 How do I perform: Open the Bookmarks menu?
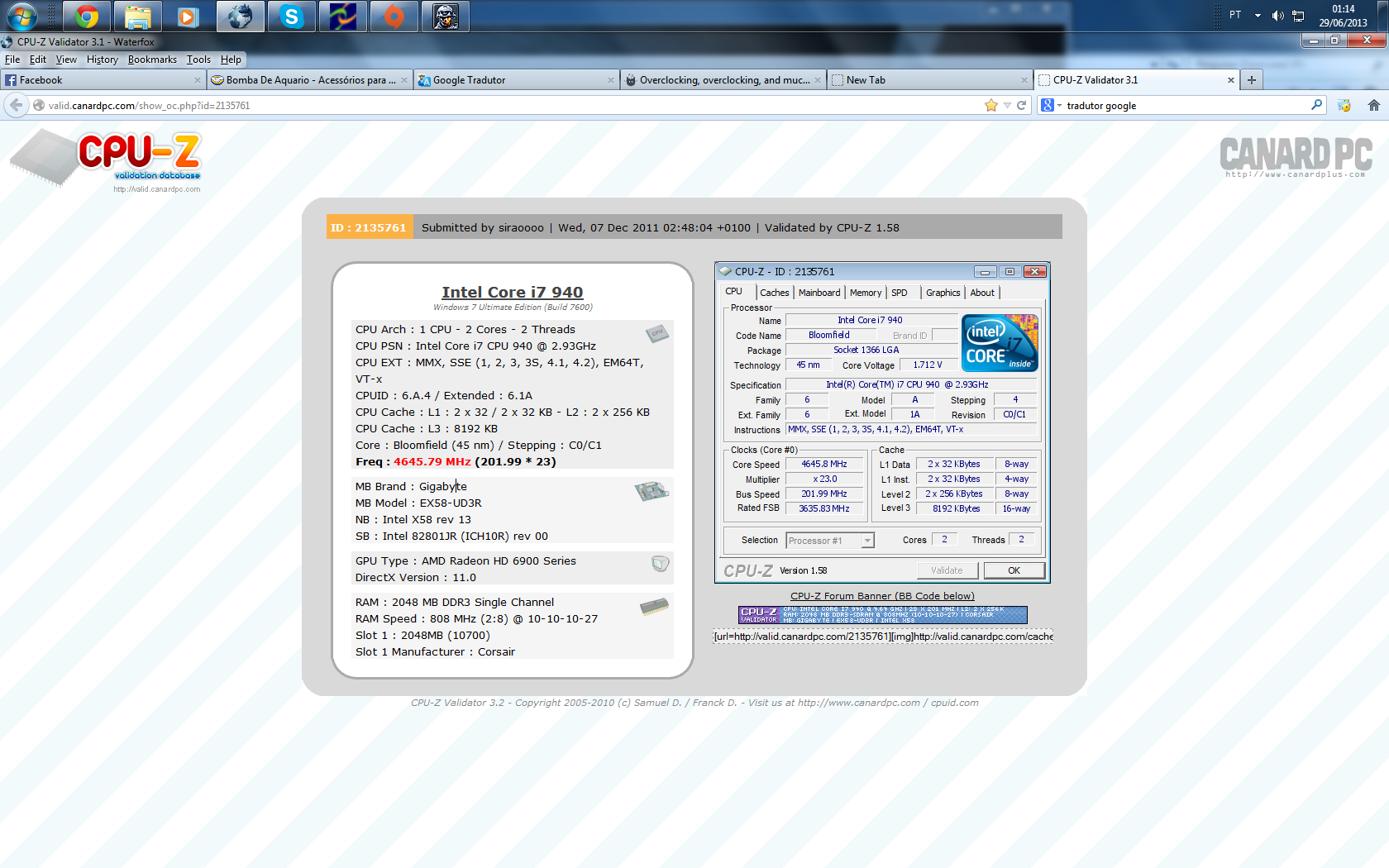click(x=152, y=60)
